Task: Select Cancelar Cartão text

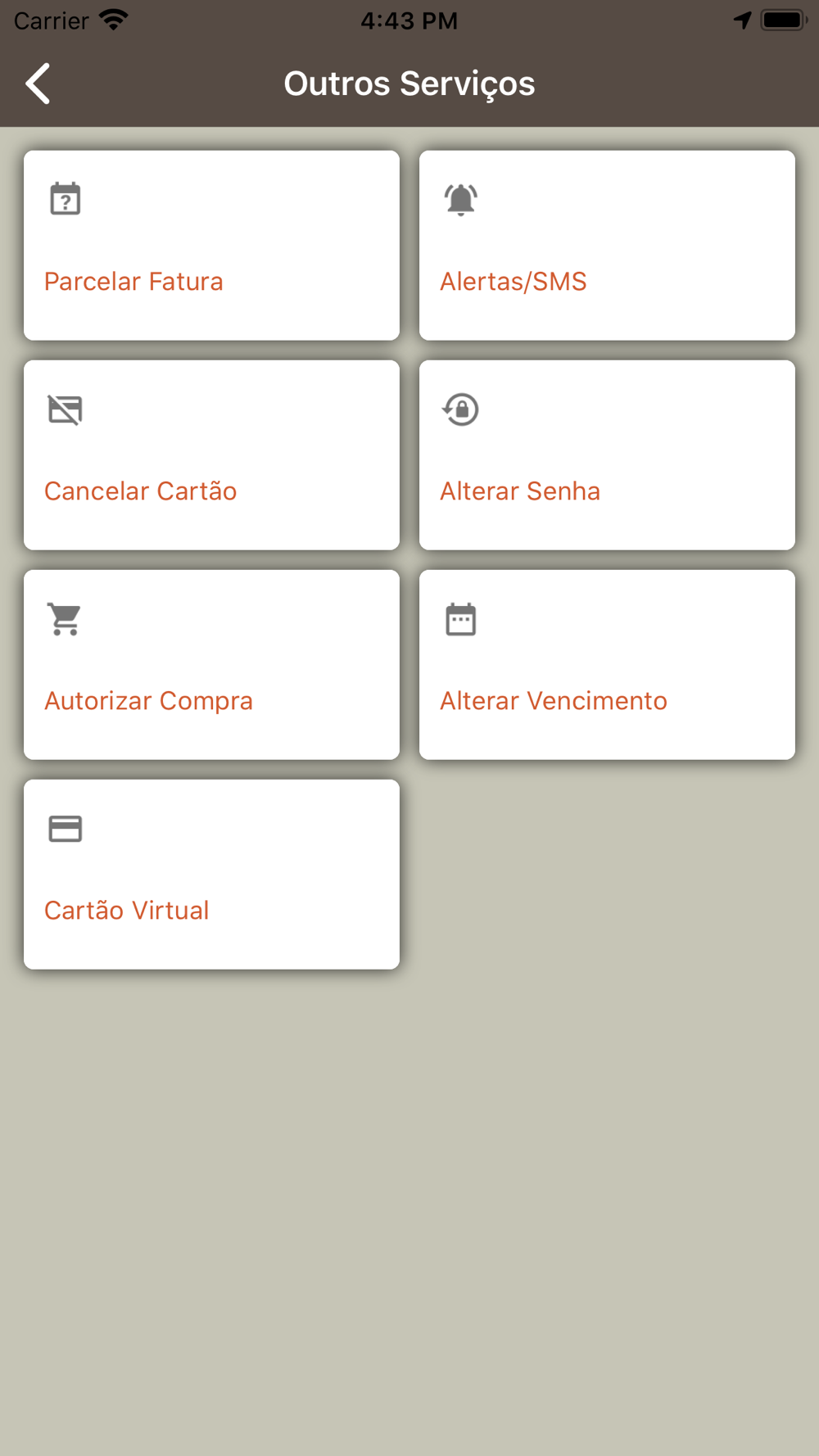Action: coord(141,491)
